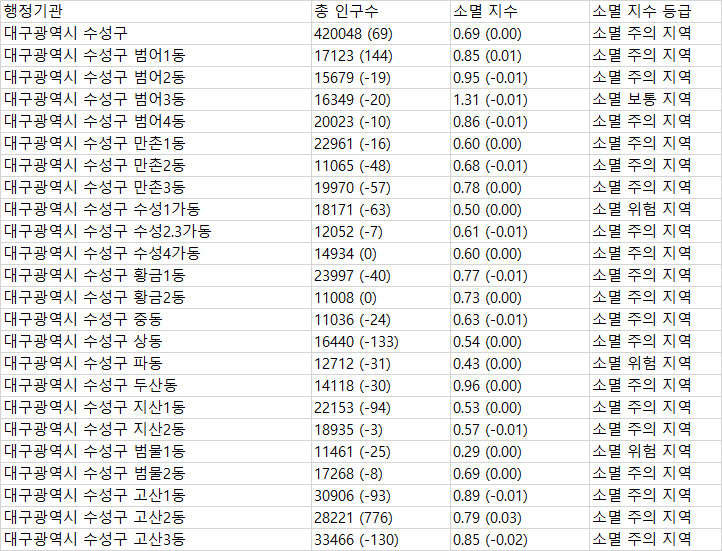Click index value 0.29 (0.00)

[x=487, y=452]
